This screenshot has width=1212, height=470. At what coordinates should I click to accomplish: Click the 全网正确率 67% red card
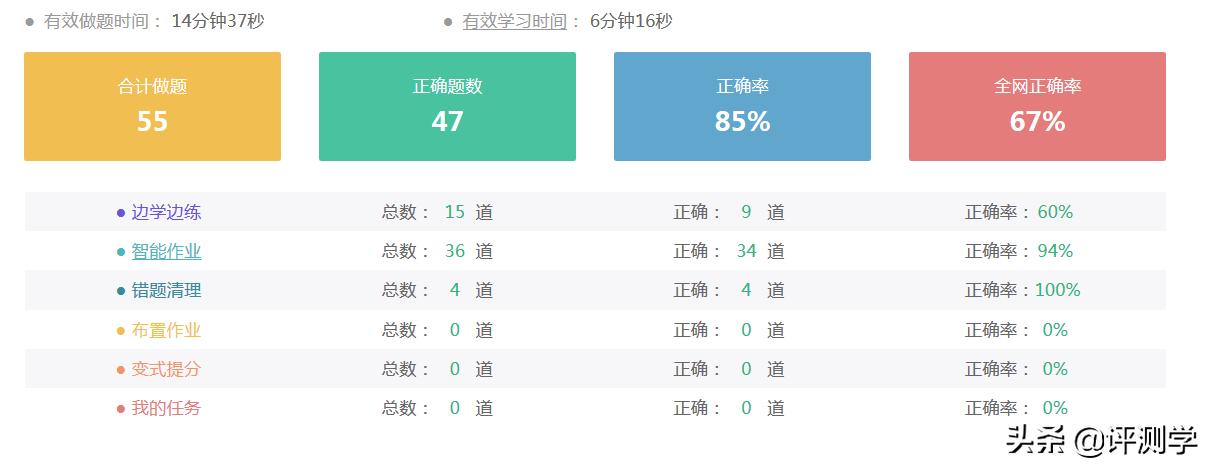1037,106
